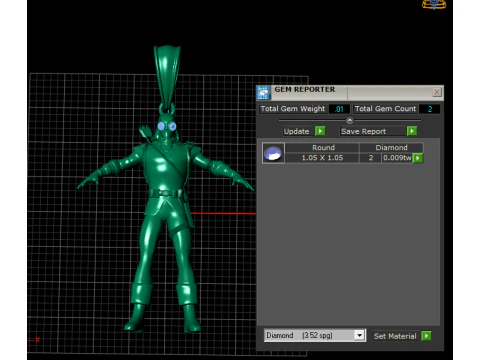Click the Total Gem Count label
Image resolution: width=480 pixels, height=360 pixels.
[385, 109]
